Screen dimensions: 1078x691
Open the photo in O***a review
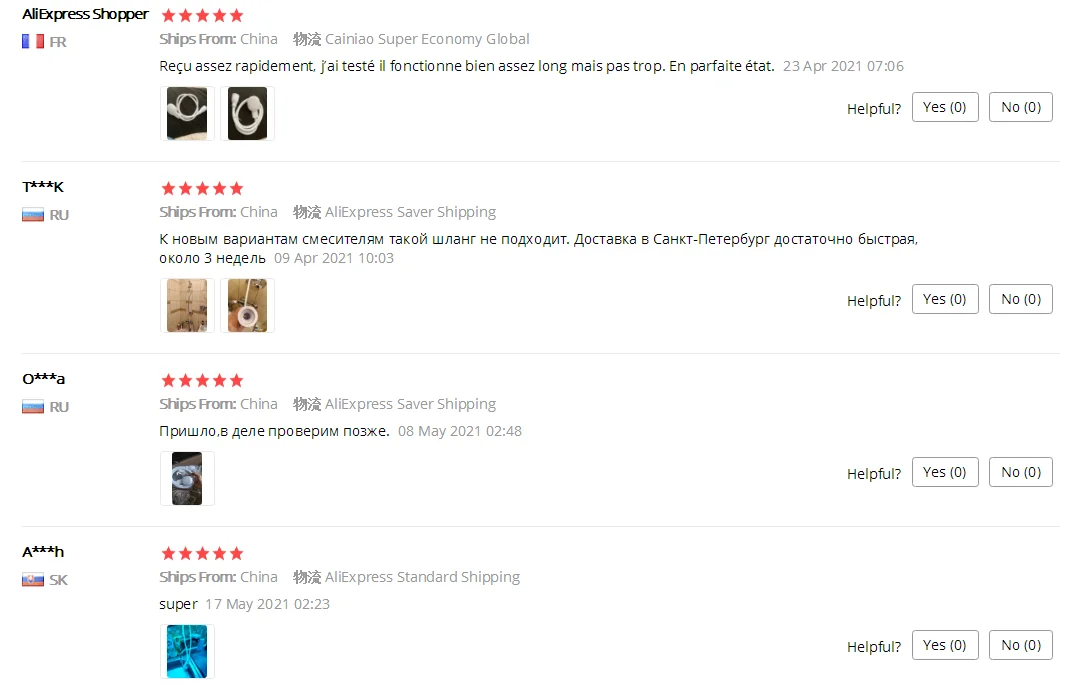click(x=187, y=479)
